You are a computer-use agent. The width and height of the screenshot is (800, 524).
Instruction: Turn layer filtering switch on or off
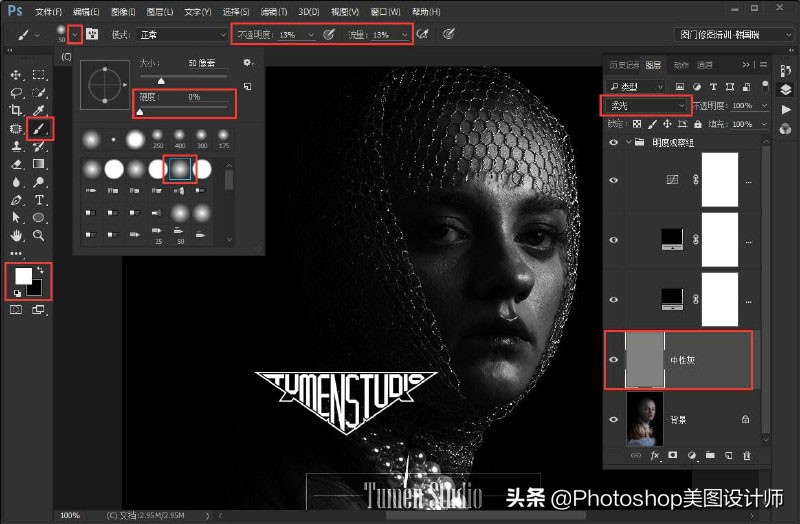click(765, 86)
